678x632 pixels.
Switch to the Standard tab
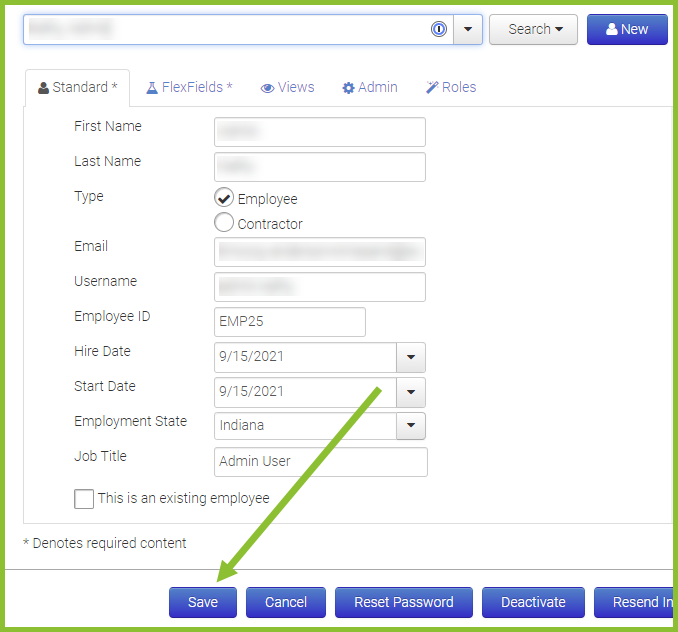77,88
